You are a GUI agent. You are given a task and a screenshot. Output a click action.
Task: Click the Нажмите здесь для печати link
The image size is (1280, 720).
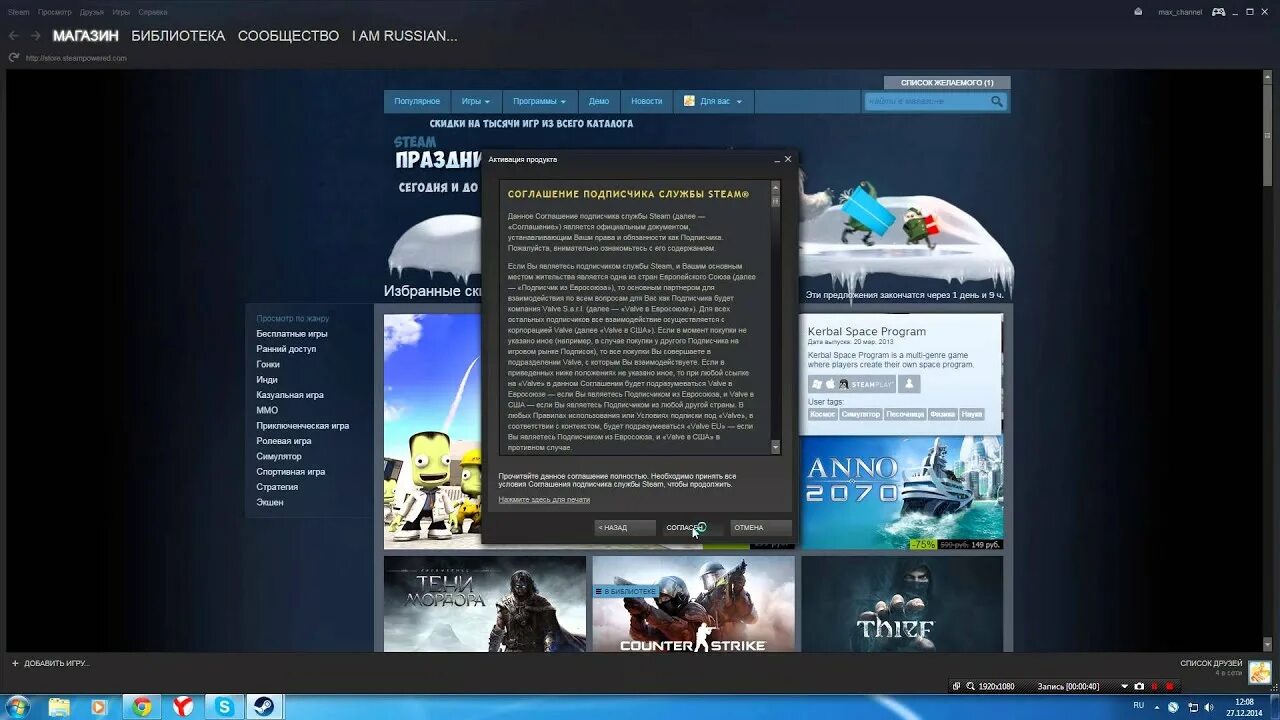(544, 499)
